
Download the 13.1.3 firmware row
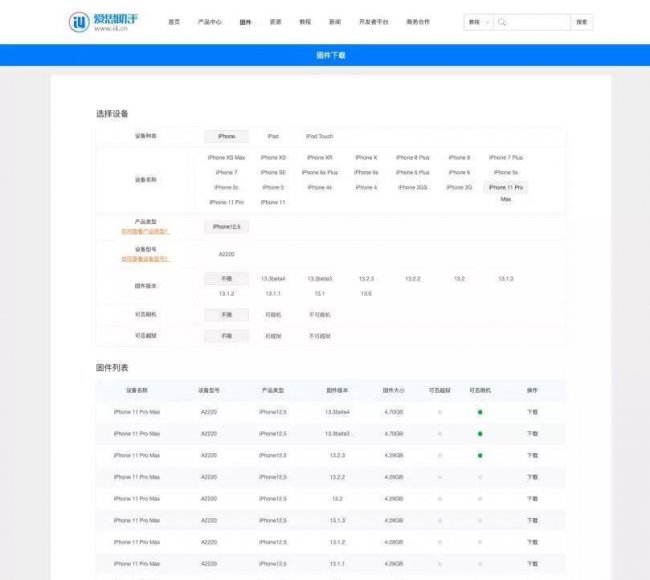tap(532, 520)
